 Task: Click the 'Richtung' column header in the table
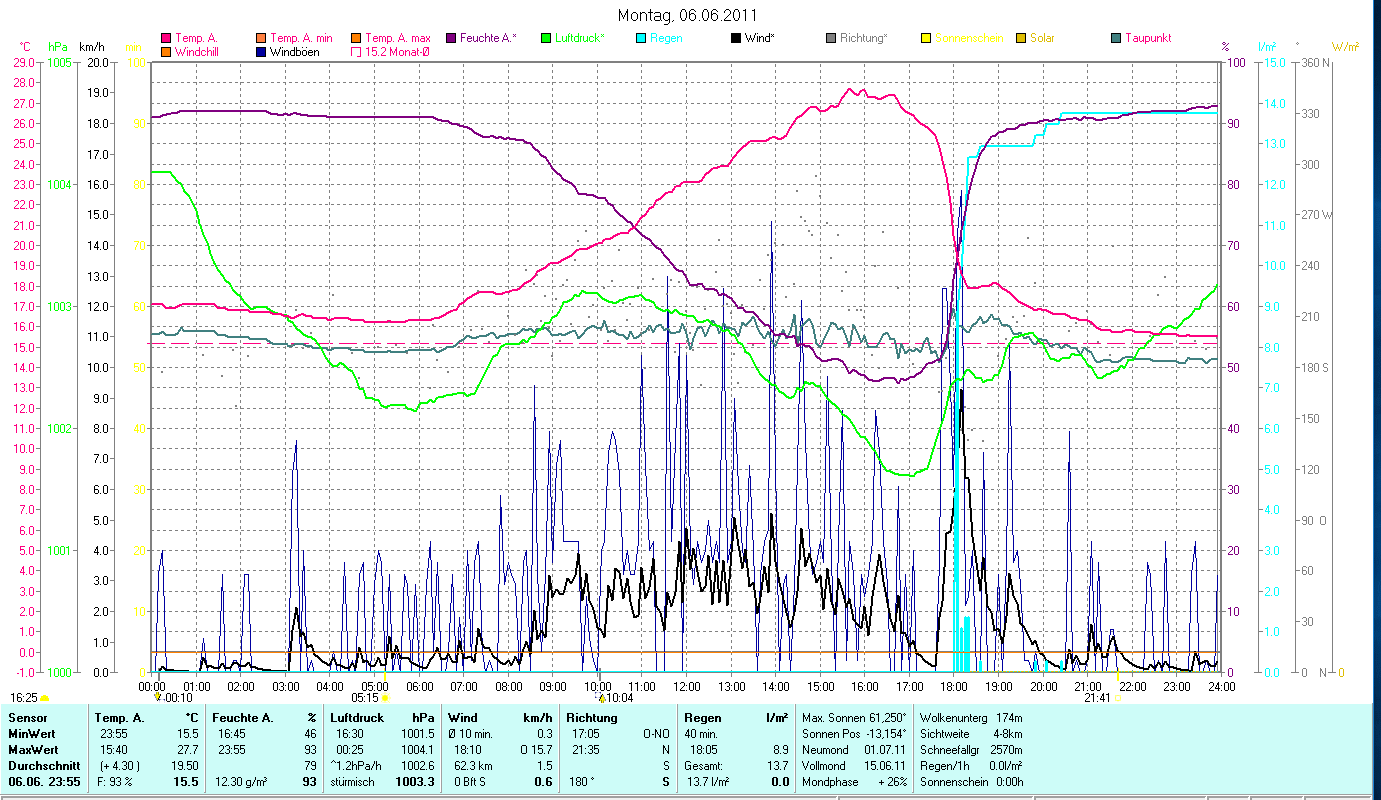pyautogui.click(x=591, y=718)
